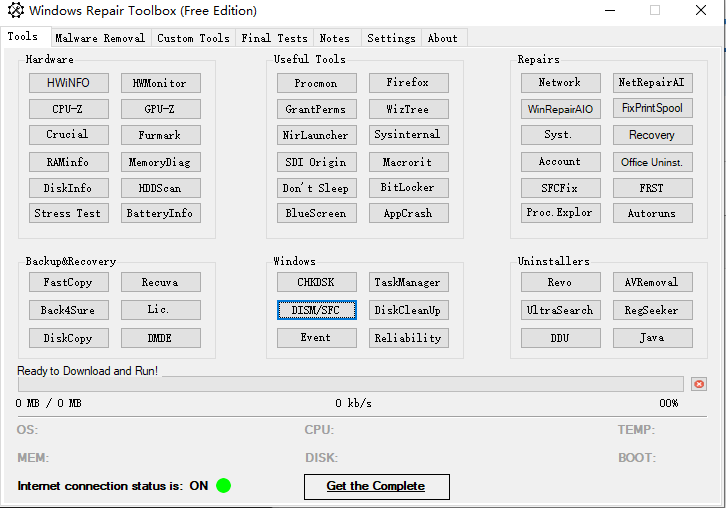
Task: Launch Don't Sleep
Action: (x=317, y=188)
